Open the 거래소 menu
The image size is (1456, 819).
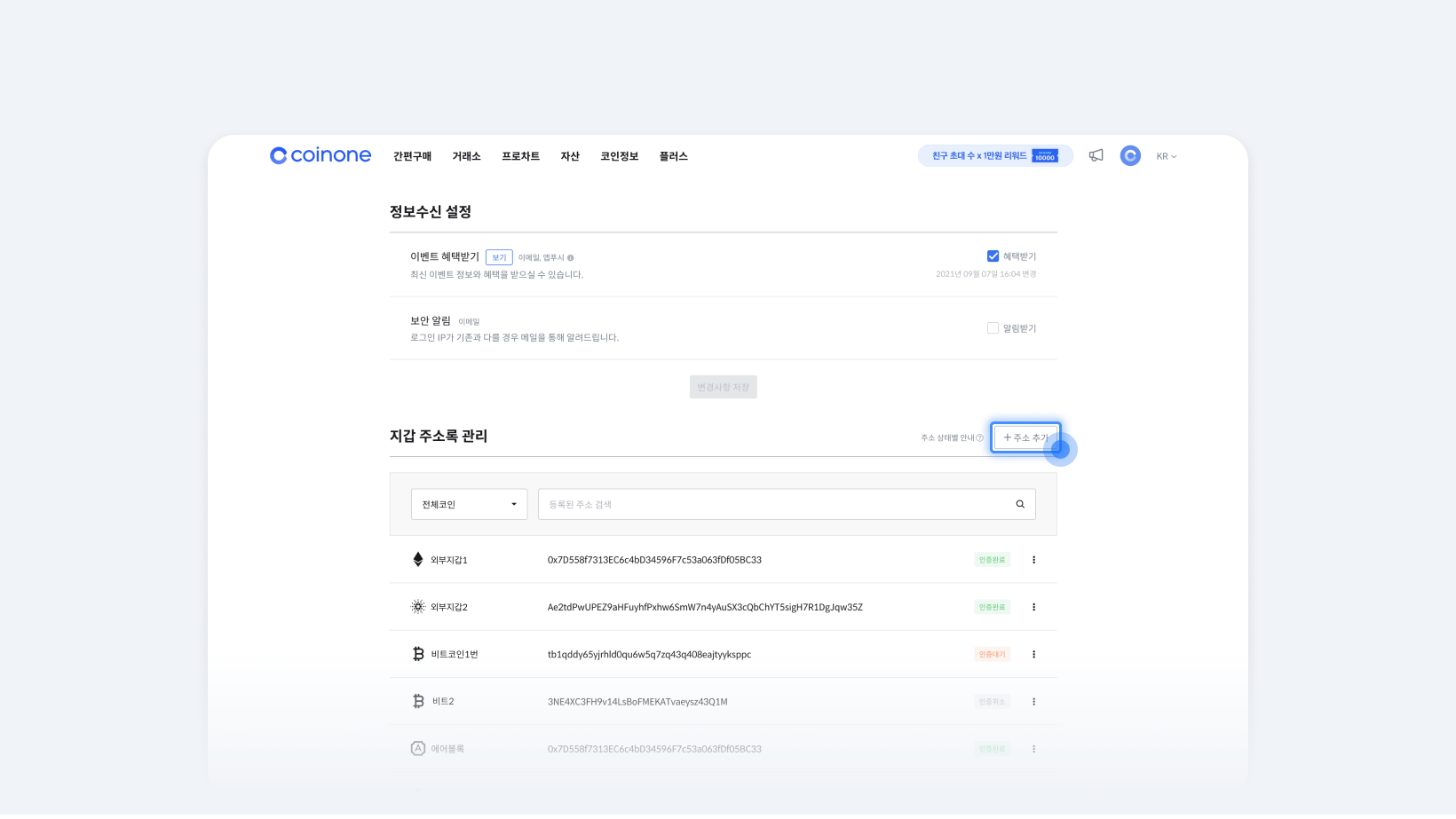tap(466, 156)
